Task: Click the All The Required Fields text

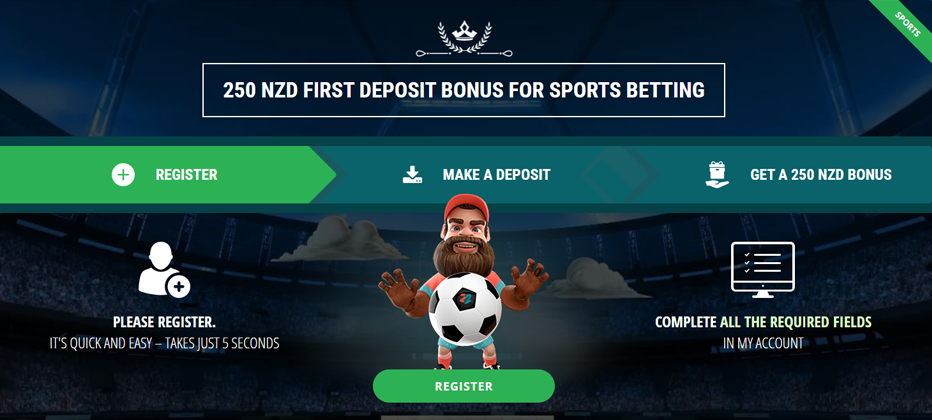Action: point(795,322)
